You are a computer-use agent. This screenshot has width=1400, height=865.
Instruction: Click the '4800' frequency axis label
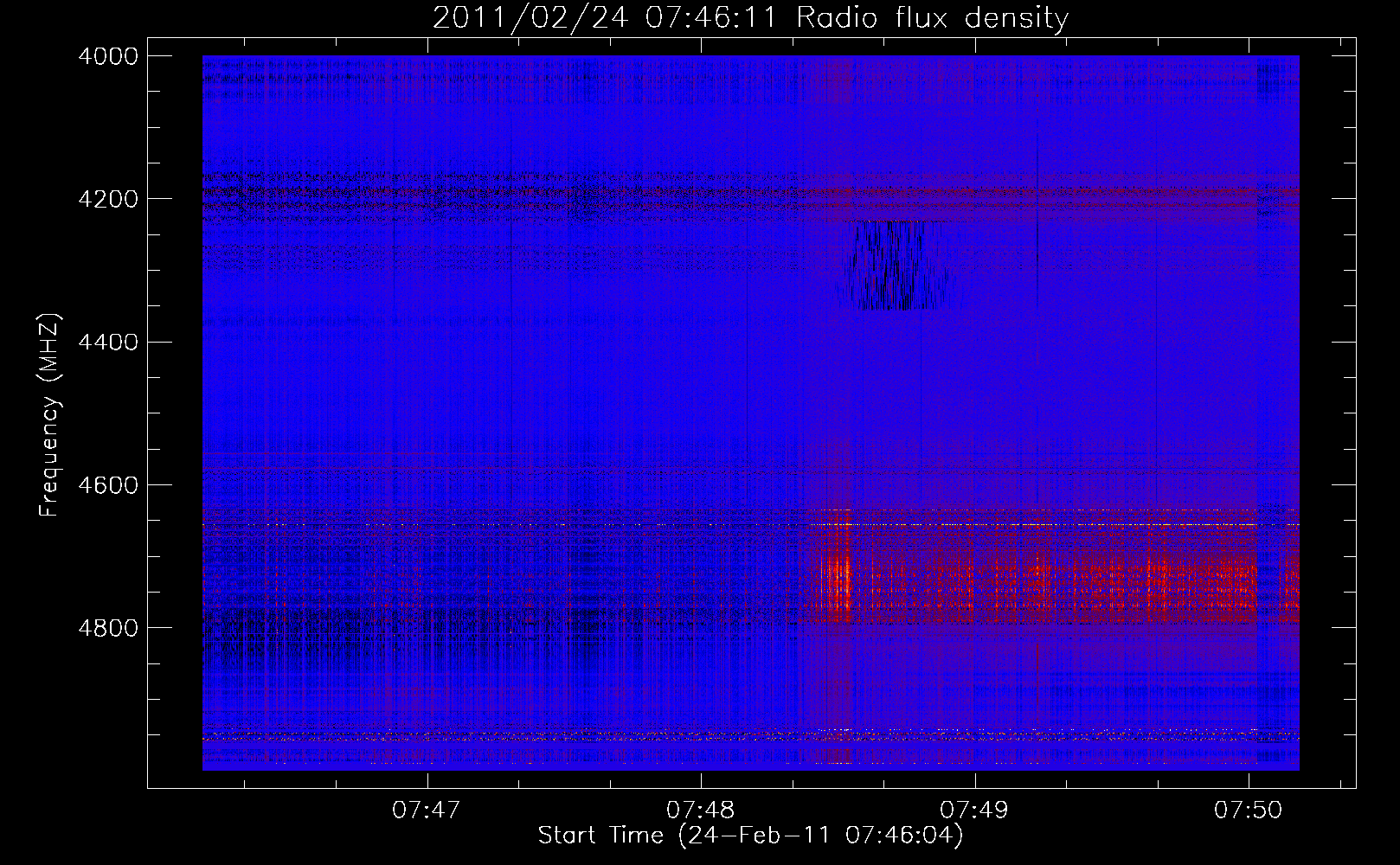coord(108,628)
